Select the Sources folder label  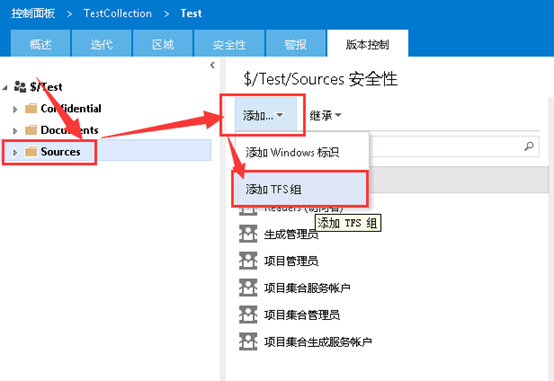click(60, 151)
